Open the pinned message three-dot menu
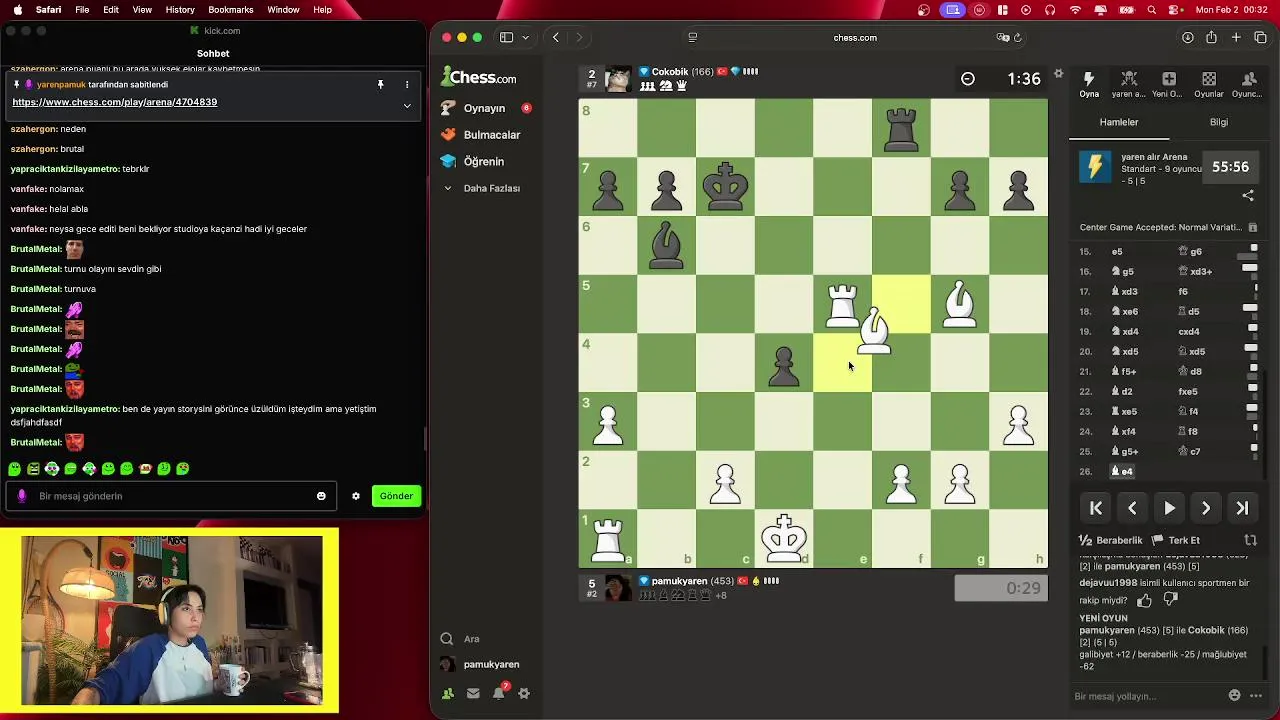Screen dimensions: 1280x720 coord(407,85)
